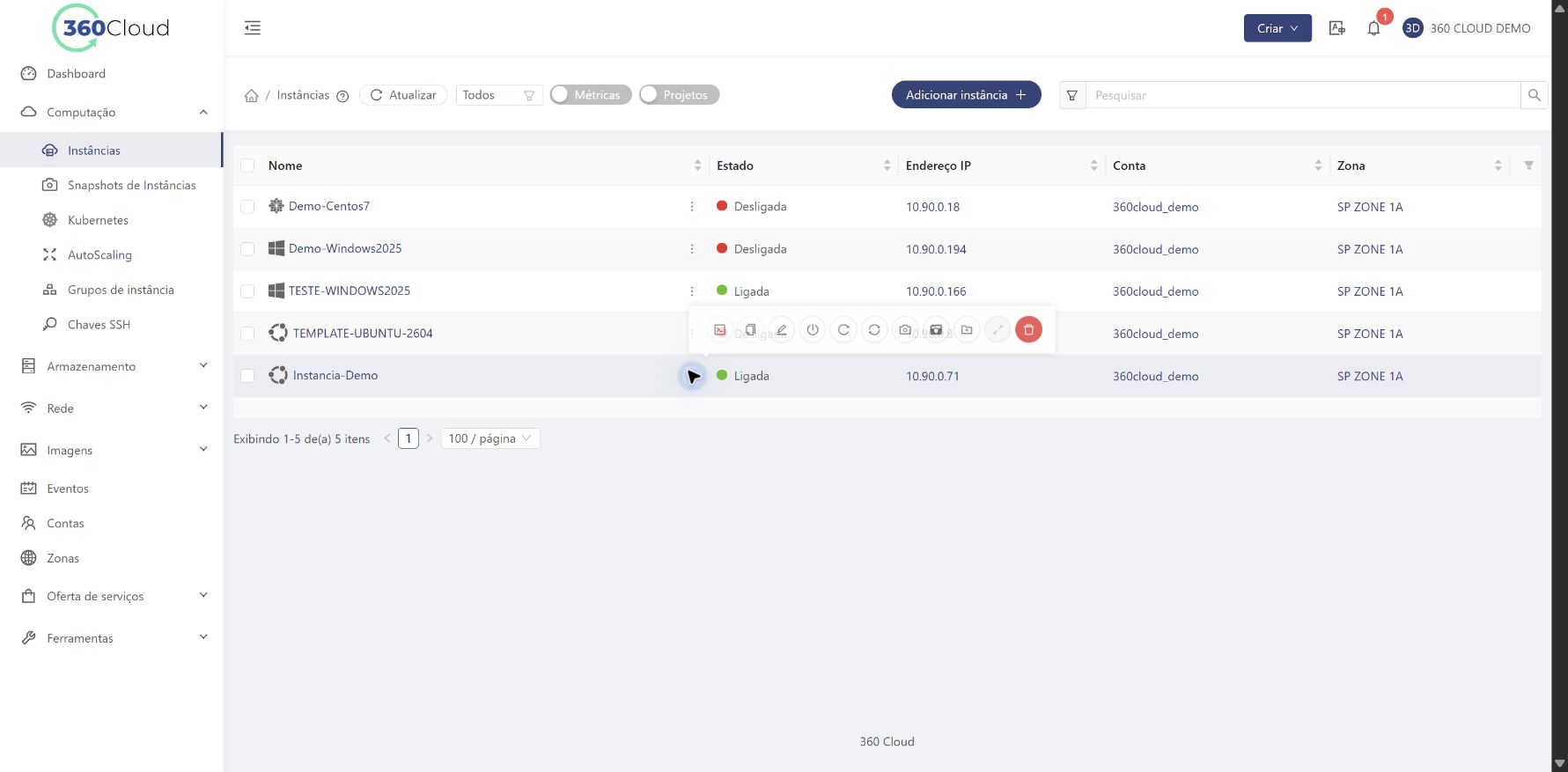Select all rows with the header checkbox

click(247, 165)
